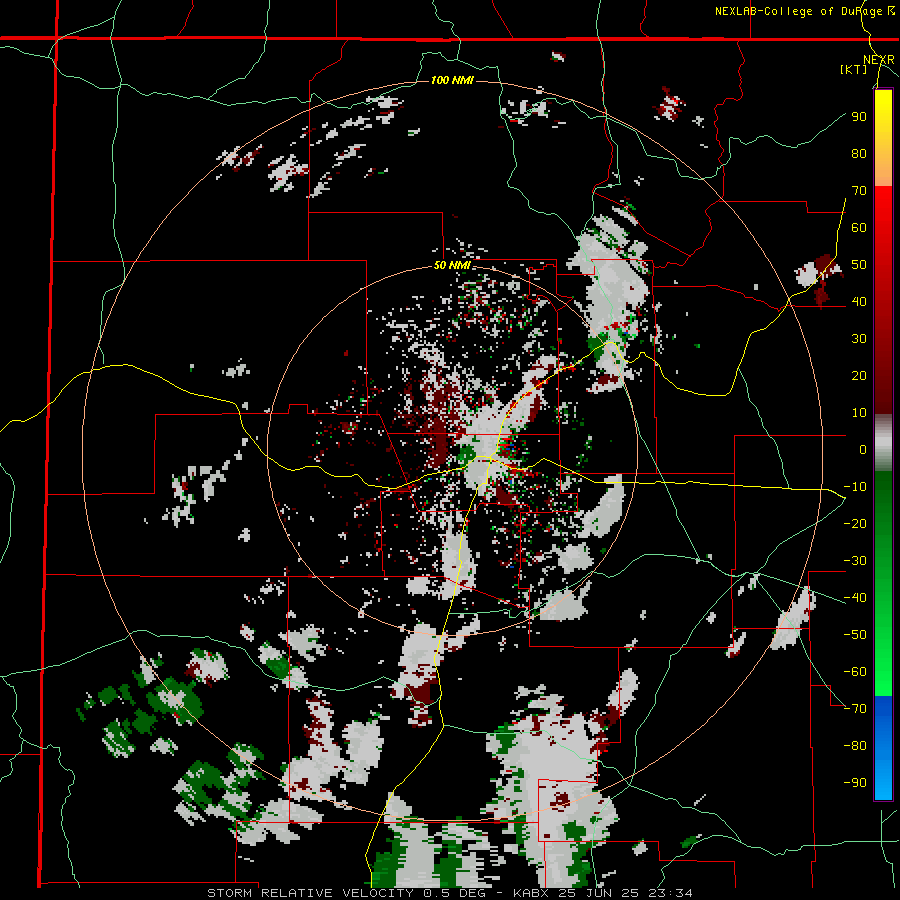This screenshot has height=900, width=900.
Task: Click the -80 value on the velocity scale
Action: tap(855, 746)
